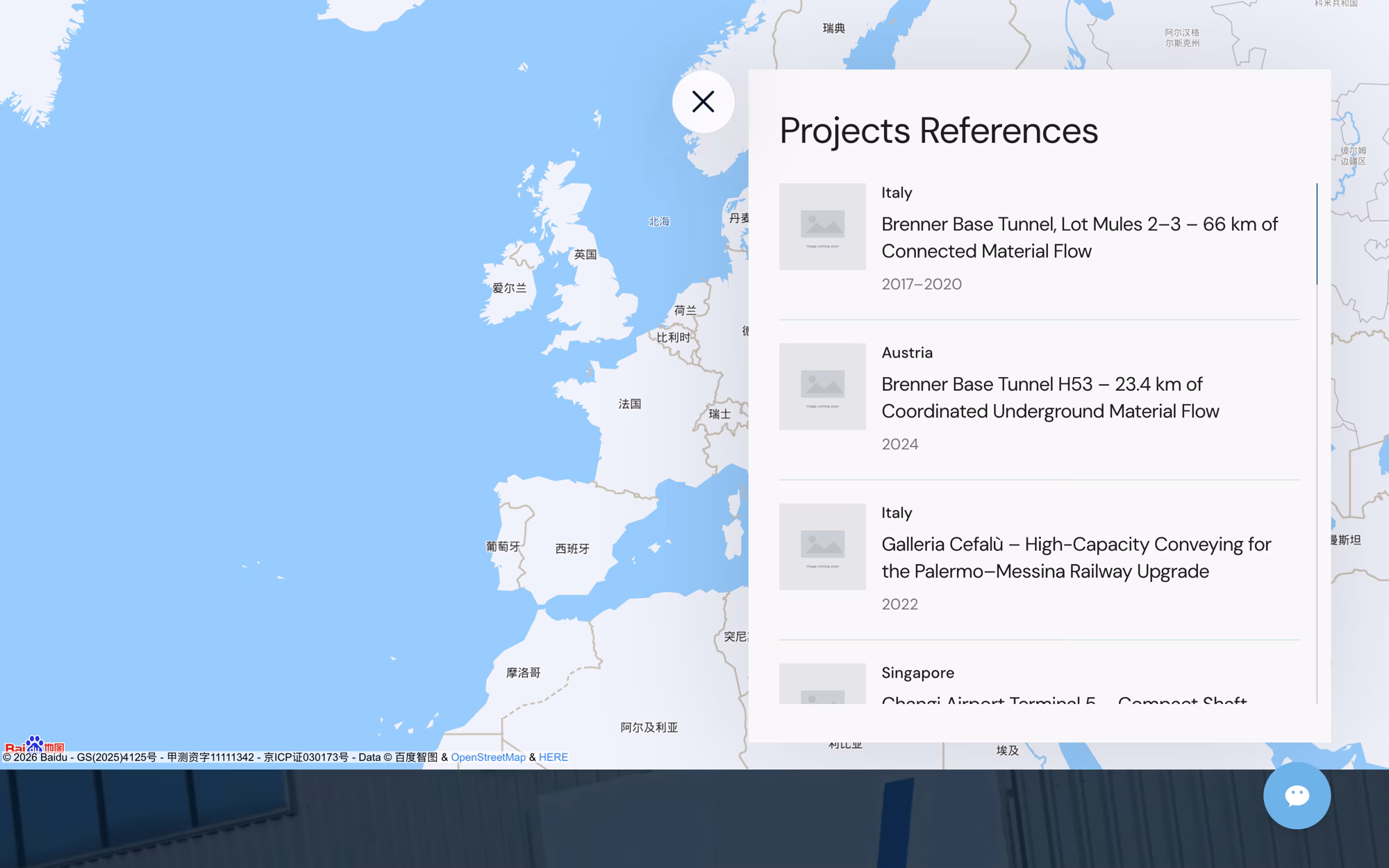
Task: Click the 北海 sea label
Action: (x=658, y=222)
